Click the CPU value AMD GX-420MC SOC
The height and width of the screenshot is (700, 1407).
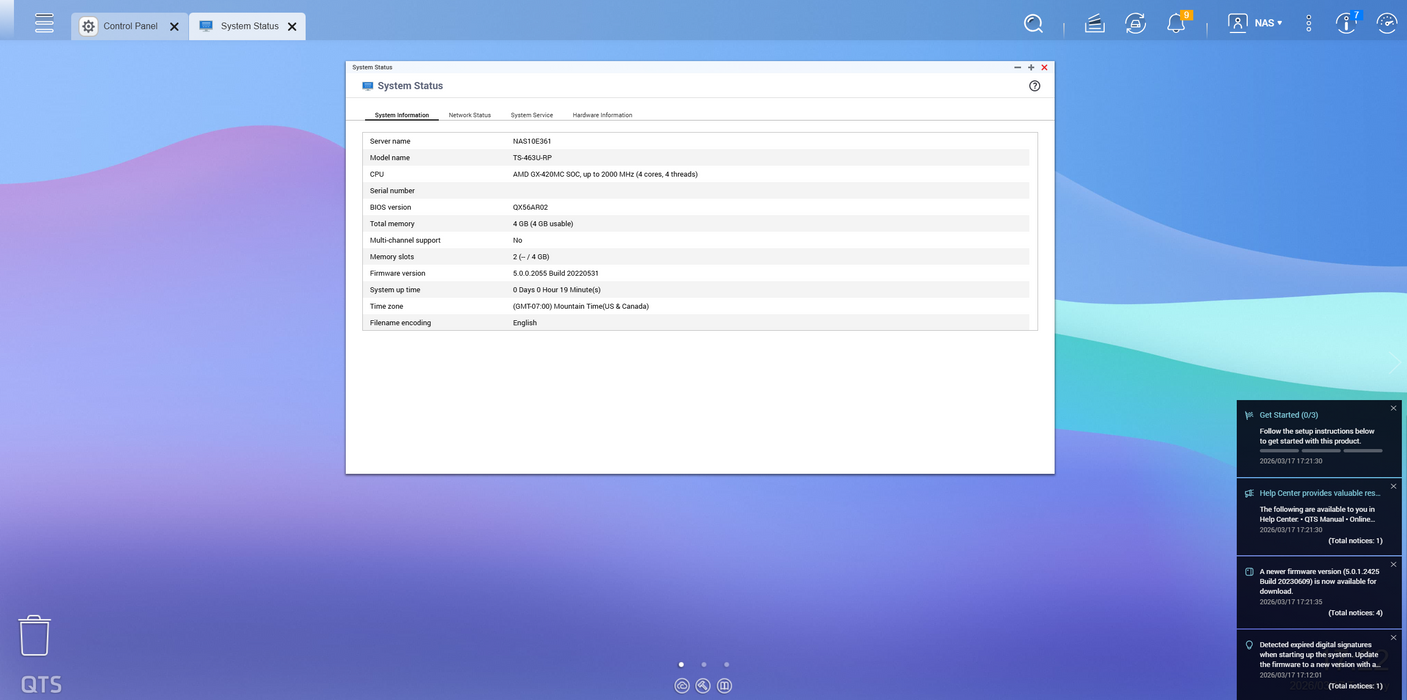click(605, 174)
